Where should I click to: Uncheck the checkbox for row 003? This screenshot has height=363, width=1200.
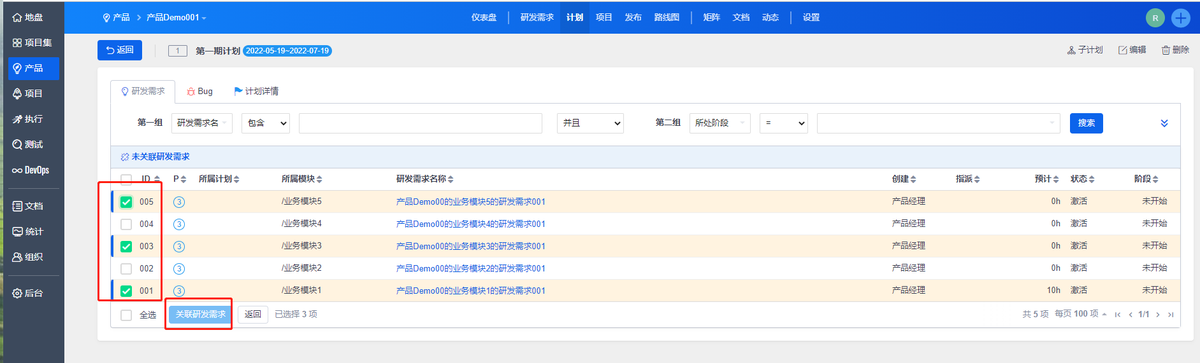pyautogui.click(x=126, y=246)
